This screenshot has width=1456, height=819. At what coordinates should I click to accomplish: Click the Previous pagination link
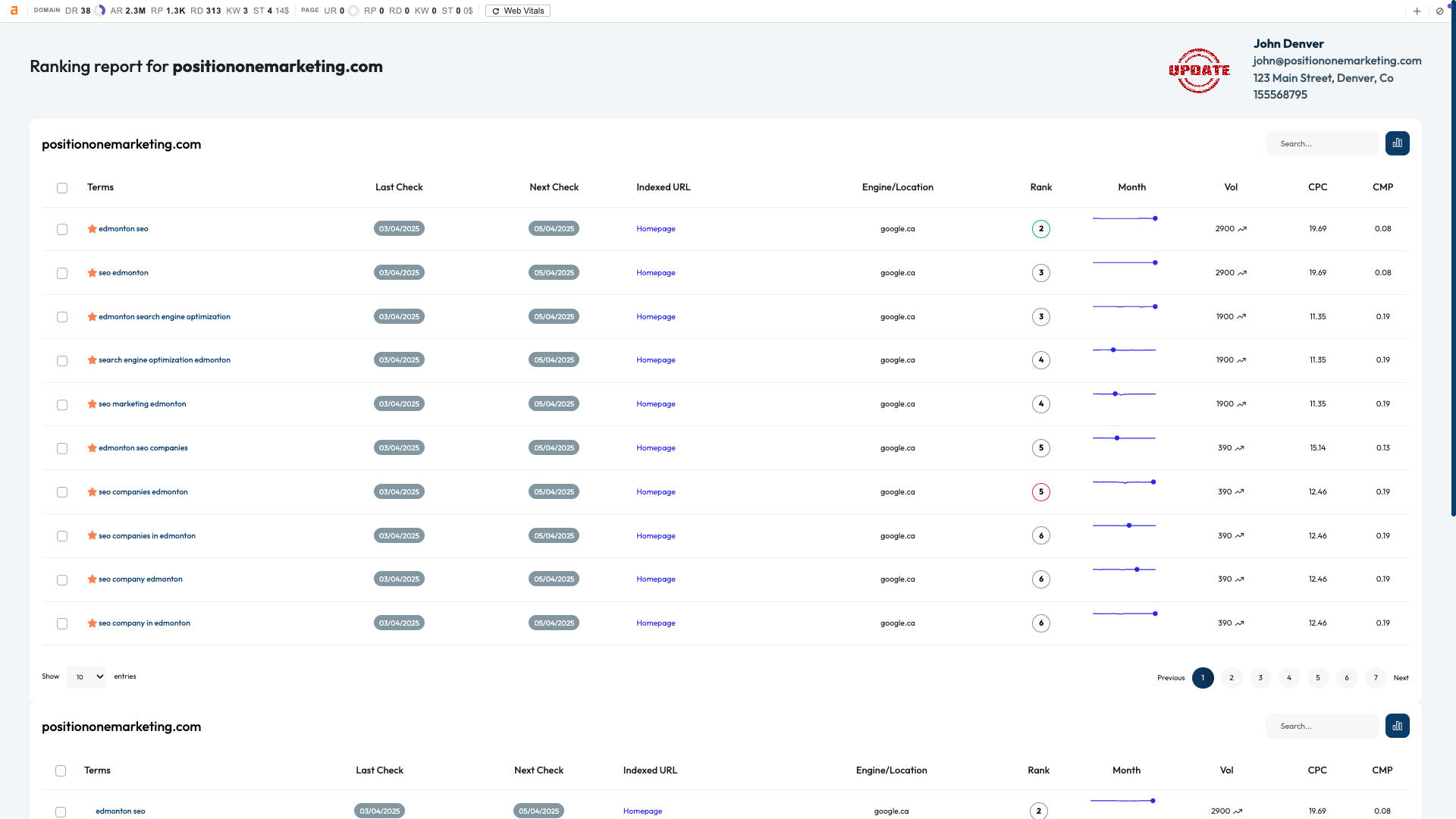[x=1171, y=678]
